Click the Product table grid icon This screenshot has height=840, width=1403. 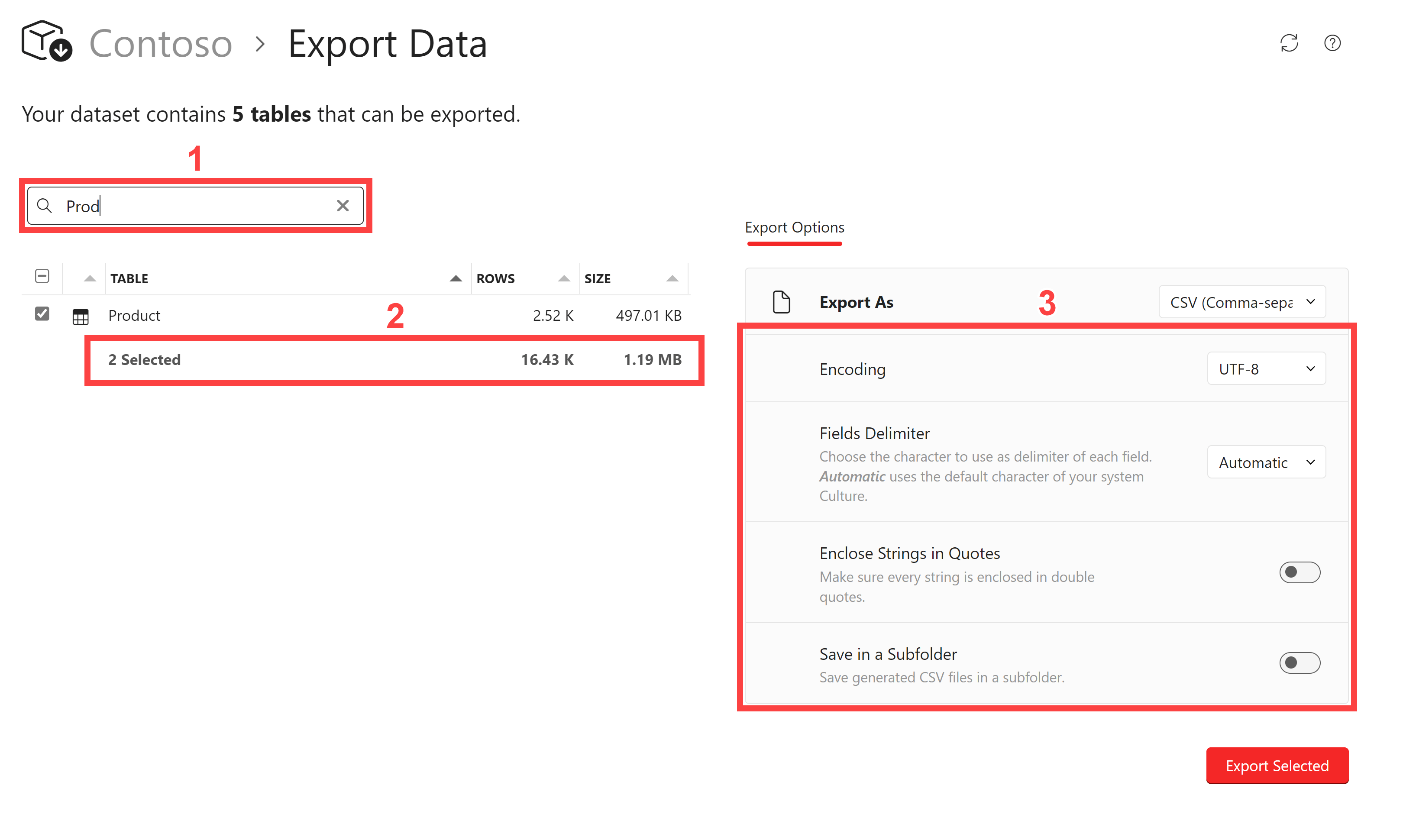coord(81,317)
